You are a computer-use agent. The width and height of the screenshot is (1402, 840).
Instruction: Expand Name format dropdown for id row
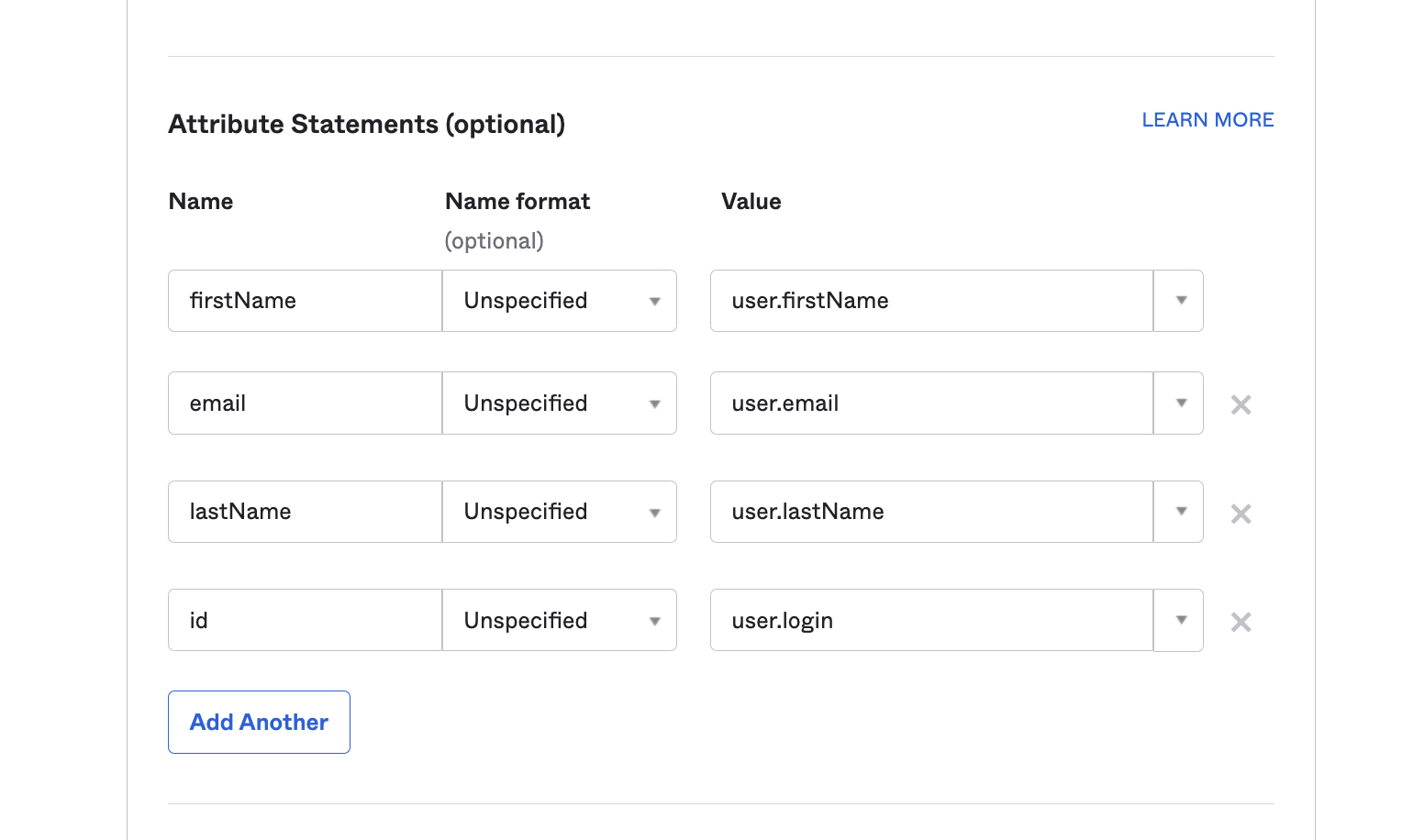coord(560,621)
